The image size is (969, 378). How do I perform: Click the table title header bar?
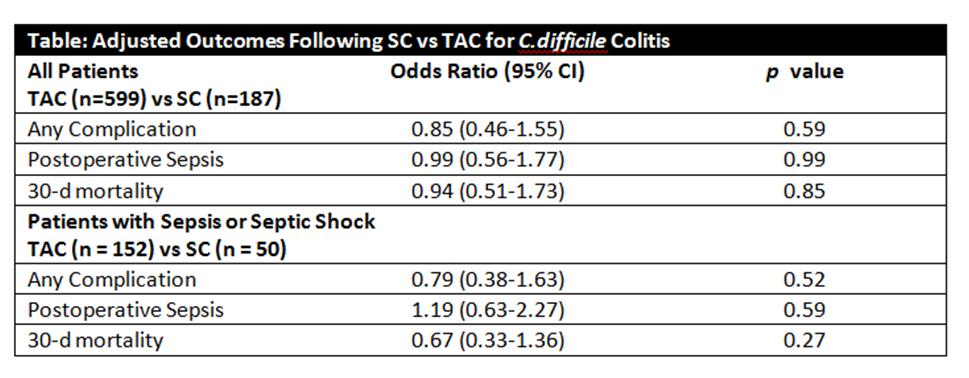[x=480, y=40]
